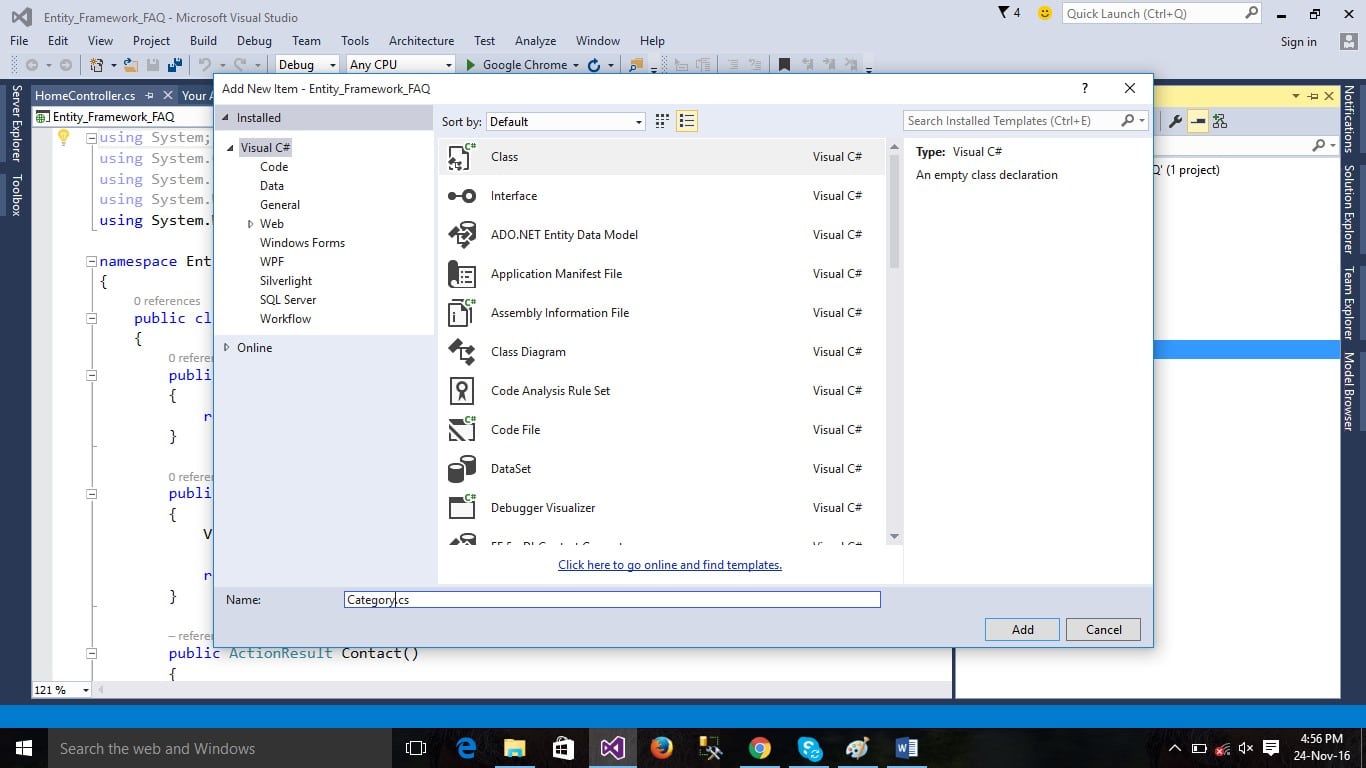Switch templates to small icons view
The image size is (1366, 768).
[x=662, y=121]
